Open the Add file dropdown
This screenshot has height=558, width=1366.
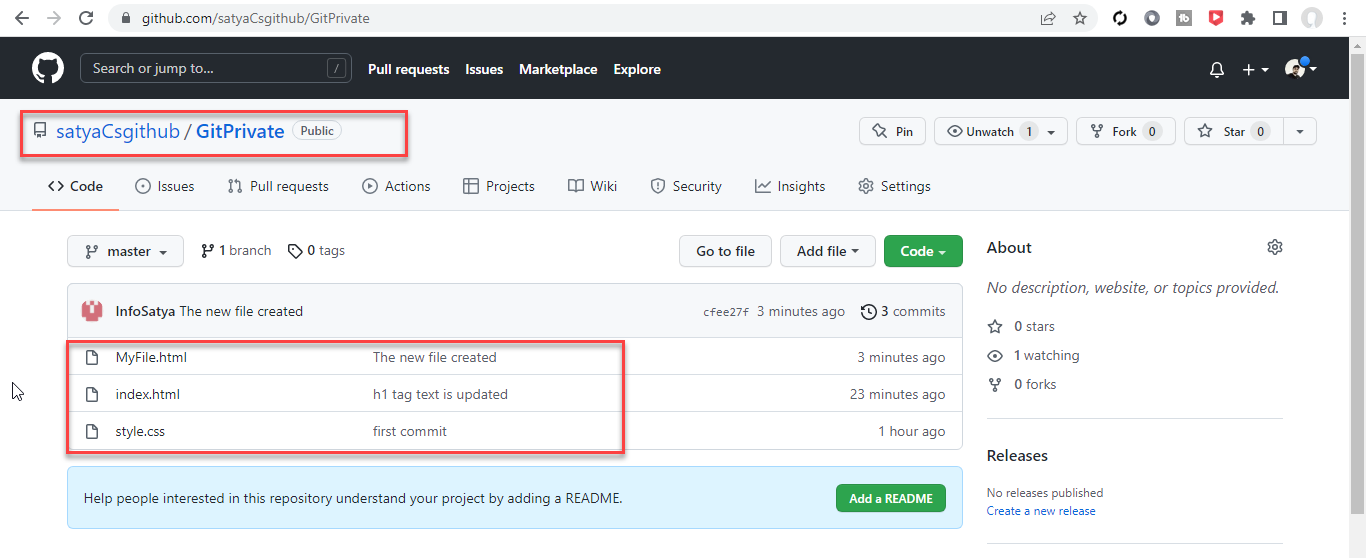[x=827, y=252]
